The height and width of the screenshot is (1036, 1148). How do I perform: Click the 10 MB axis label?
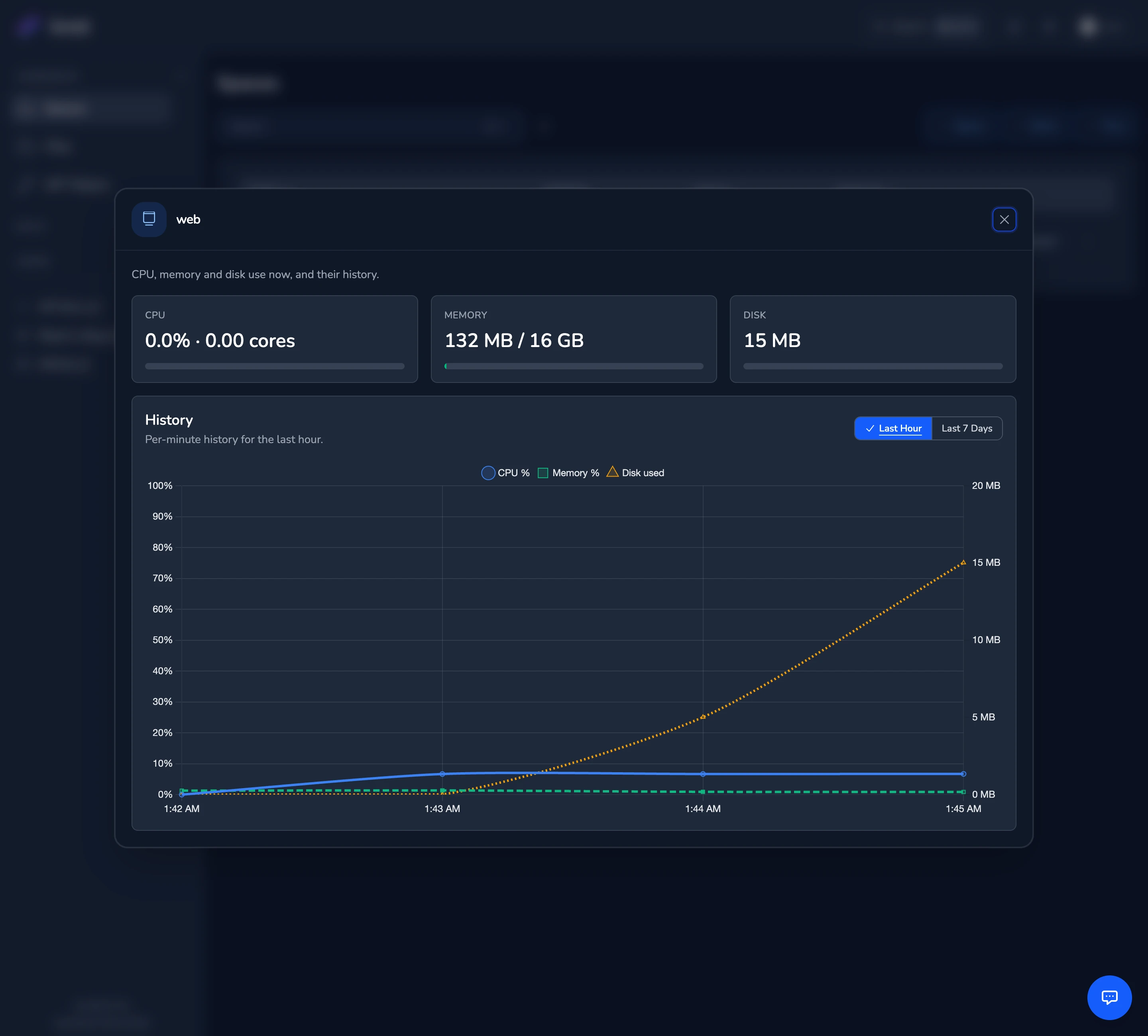[x=986, y=640]
